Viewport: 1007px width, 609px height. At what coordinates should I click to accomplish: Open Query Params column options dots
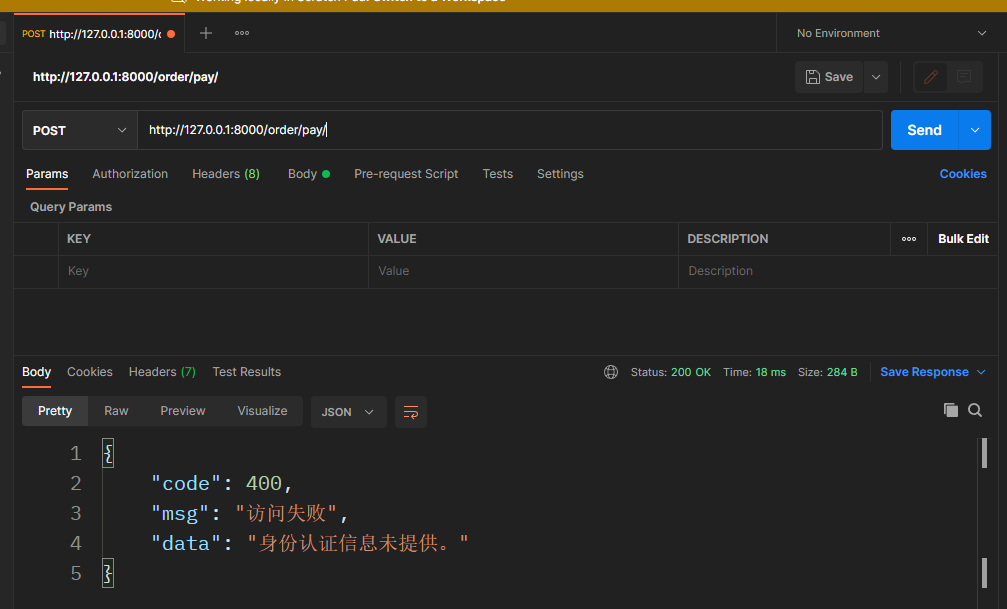[x=909, y=239]
